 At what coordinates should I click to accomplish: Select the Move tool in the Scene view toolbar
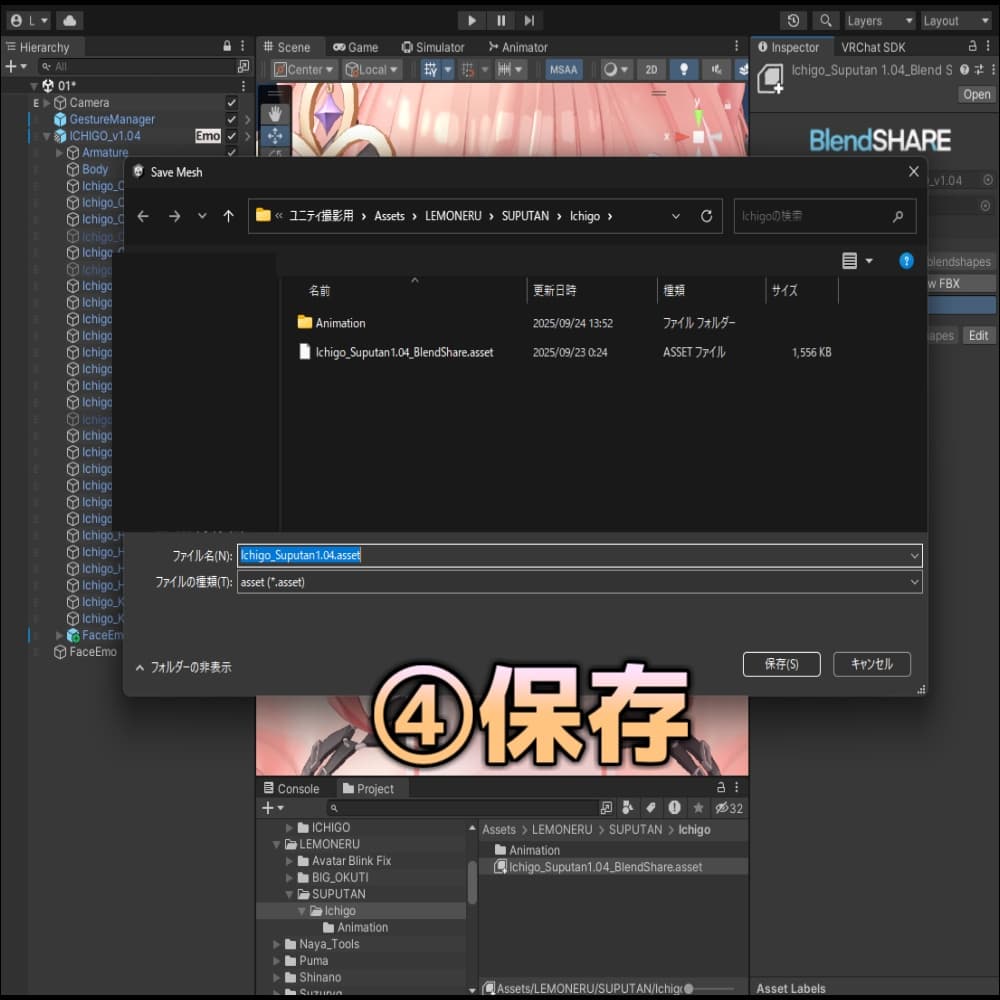pyautogui.click(x=275, y=135)
